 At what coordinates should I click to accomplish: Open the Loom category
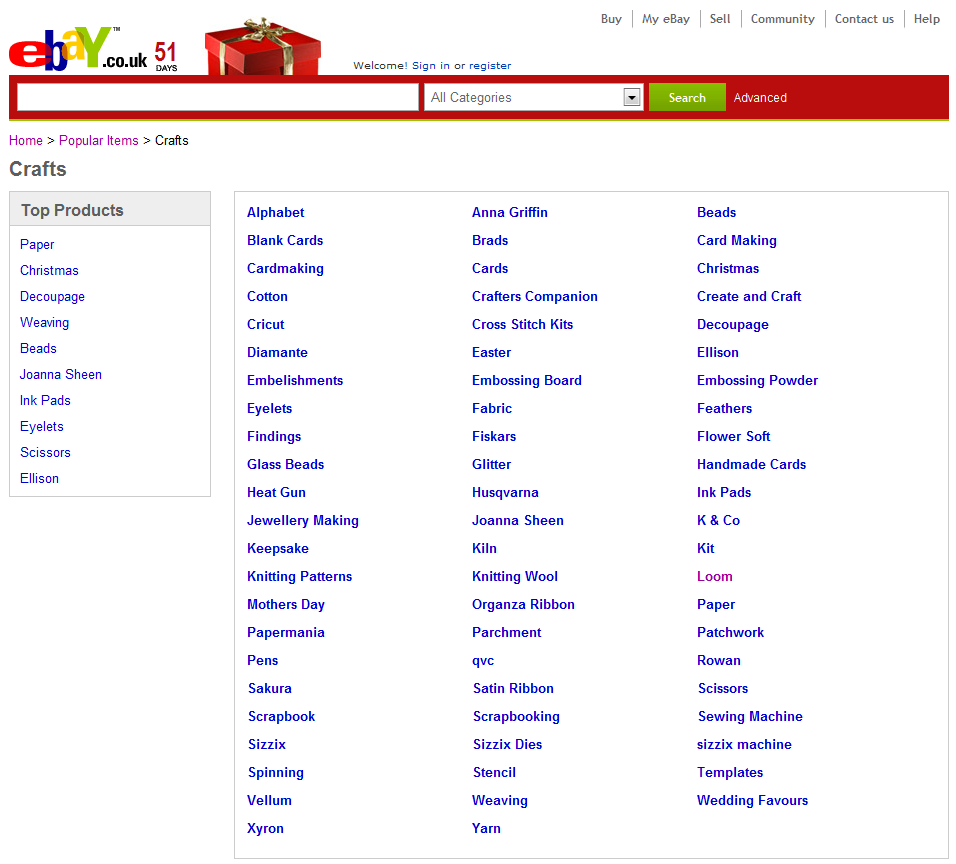pos(714,576)
